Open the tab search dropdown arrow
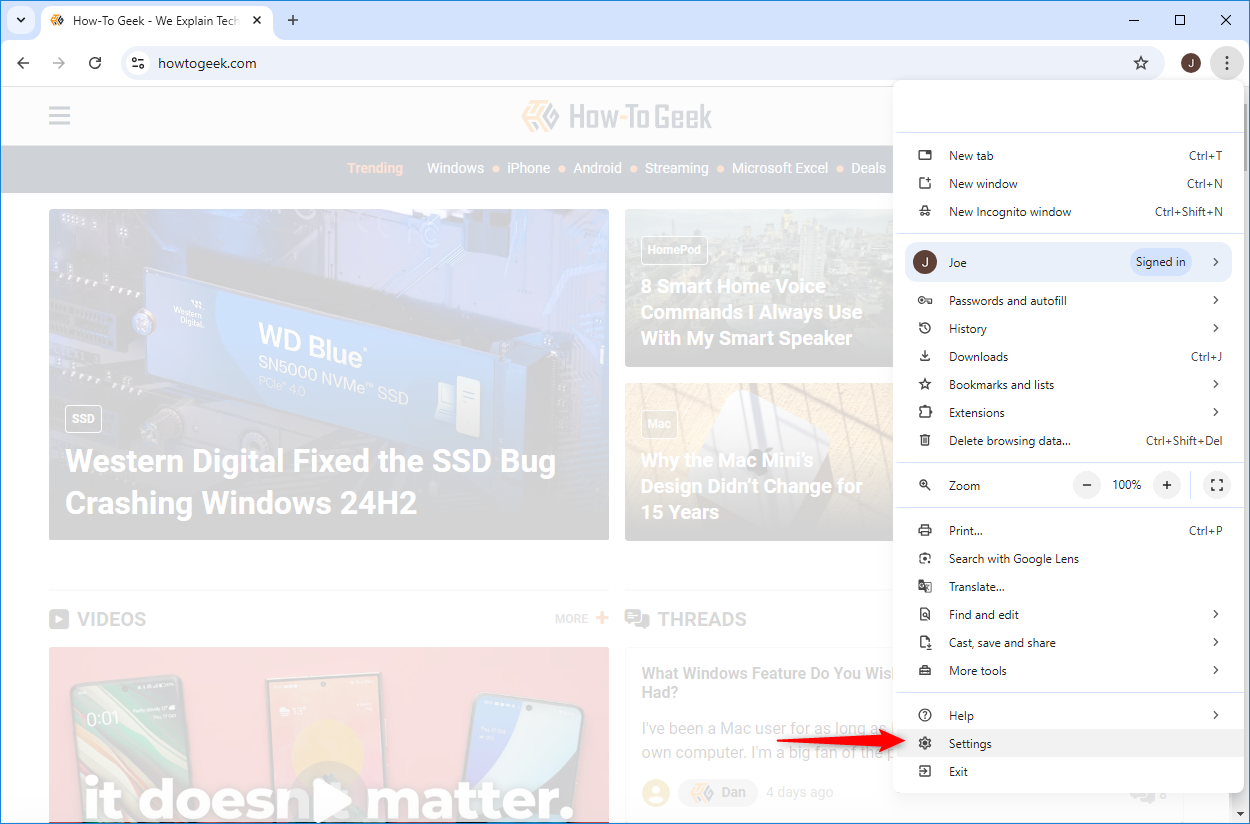 click(20, 20)
